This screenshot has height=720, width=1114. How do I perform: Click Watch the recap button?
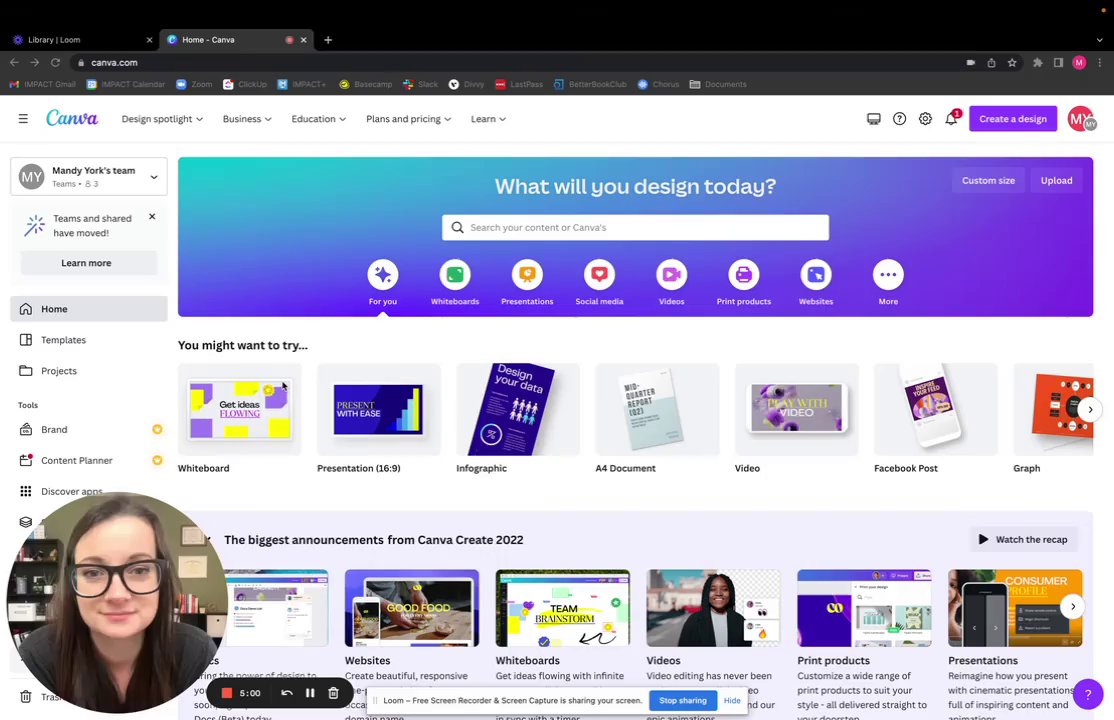click(x=1023, y=539)
